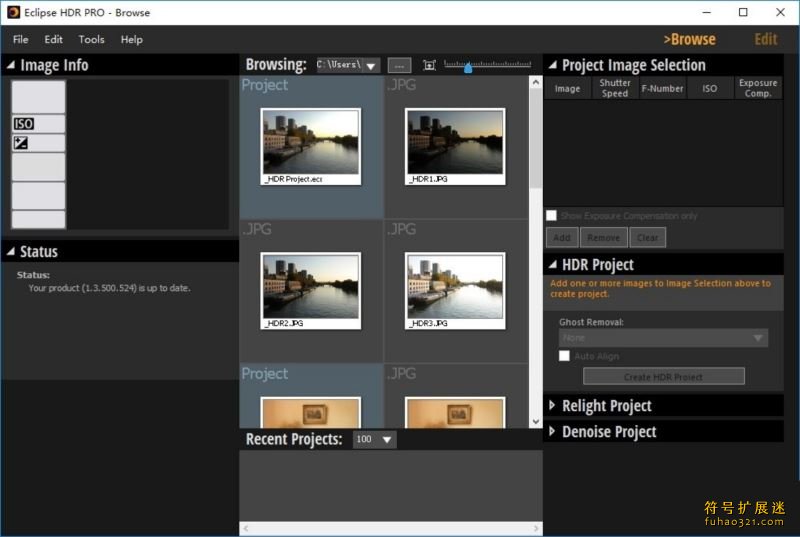
Task: Toggle Show Exposure Compensation only checkbox
Action: [x=551, y=216]
